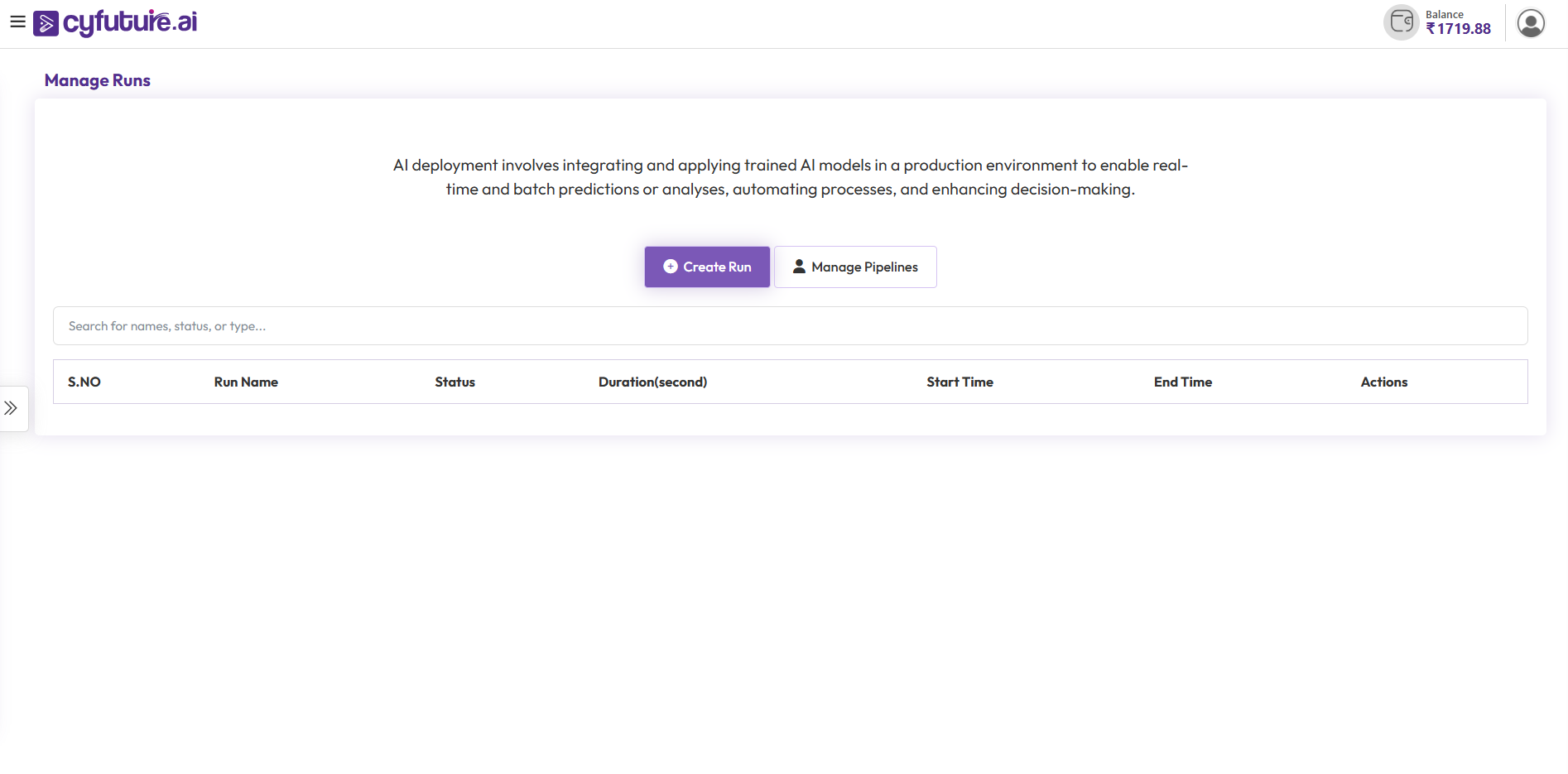Click the Status column header
Image resolution: width=1568 pixels, height=774 pixels.
455,382
